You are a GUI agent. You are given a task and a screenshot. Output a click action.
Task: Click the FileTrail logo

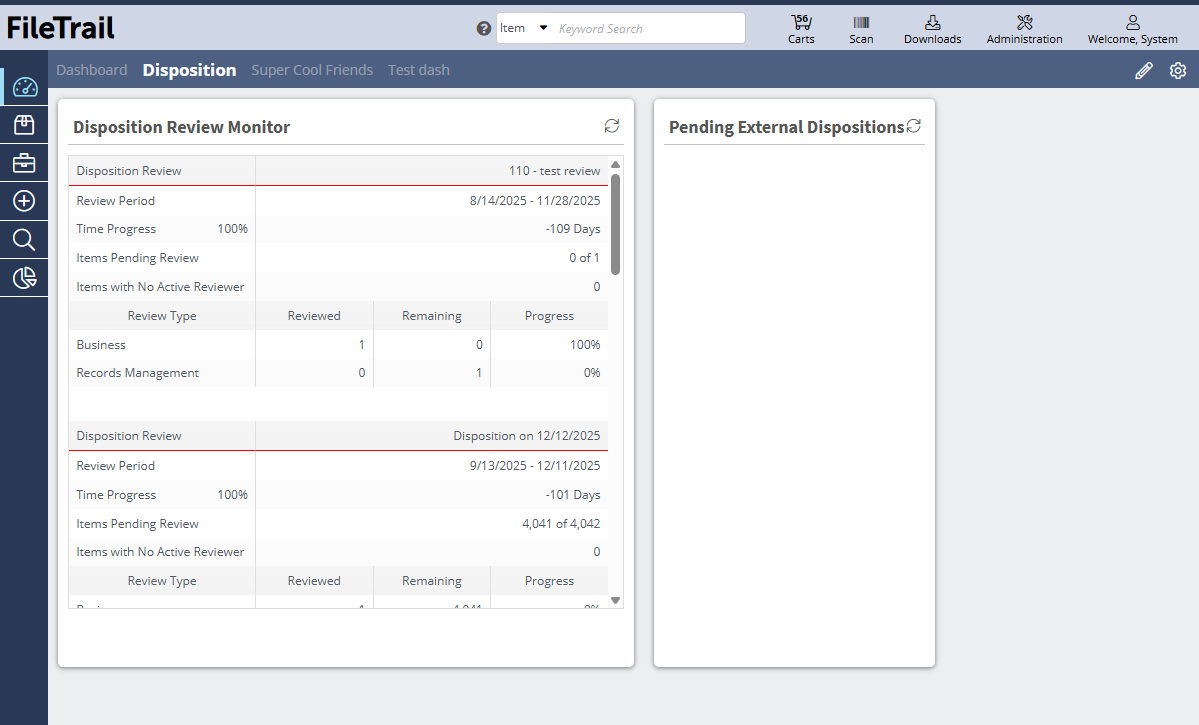coord(60,28)
